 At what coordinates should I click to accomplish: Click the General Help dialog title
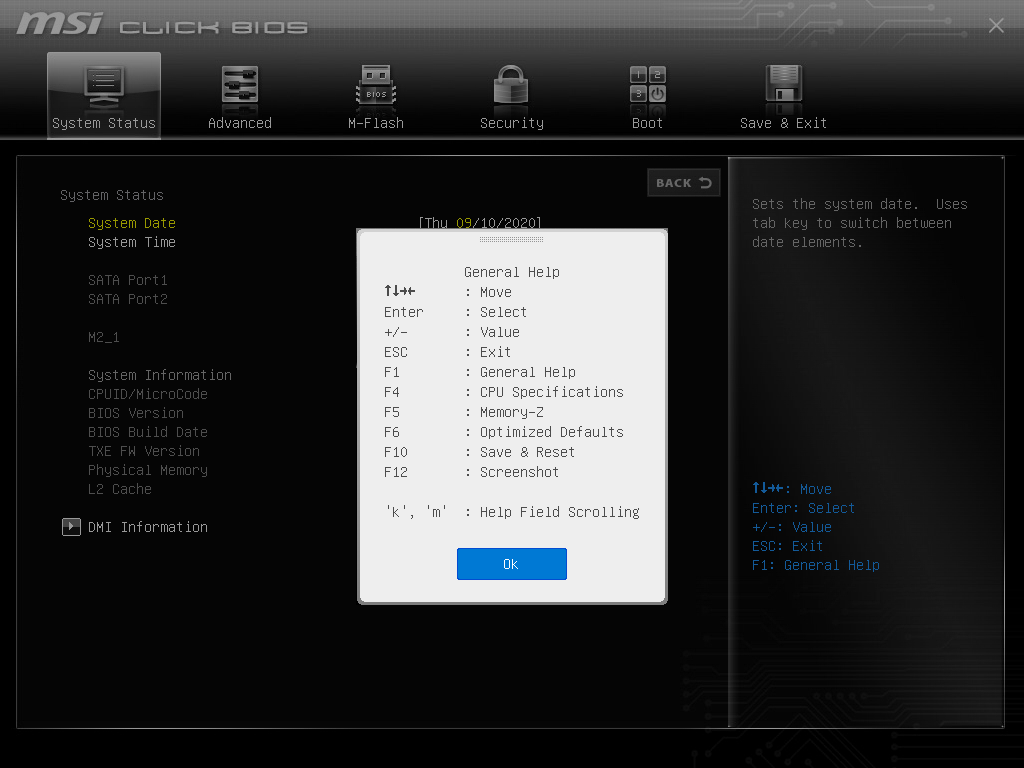[511, 272]
